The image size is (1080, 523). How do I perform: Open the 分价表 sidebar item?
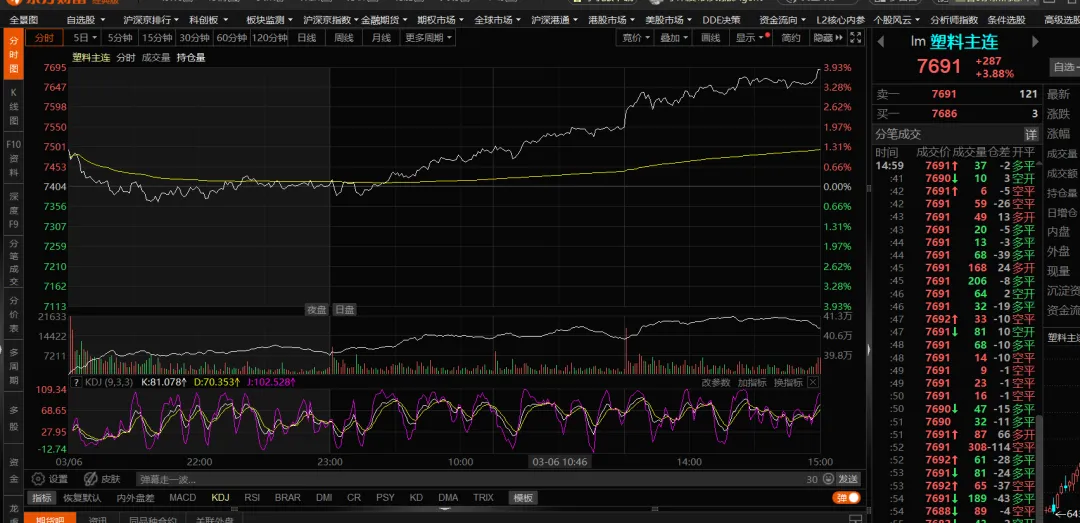pyautogui.click(x=13, y=314)
